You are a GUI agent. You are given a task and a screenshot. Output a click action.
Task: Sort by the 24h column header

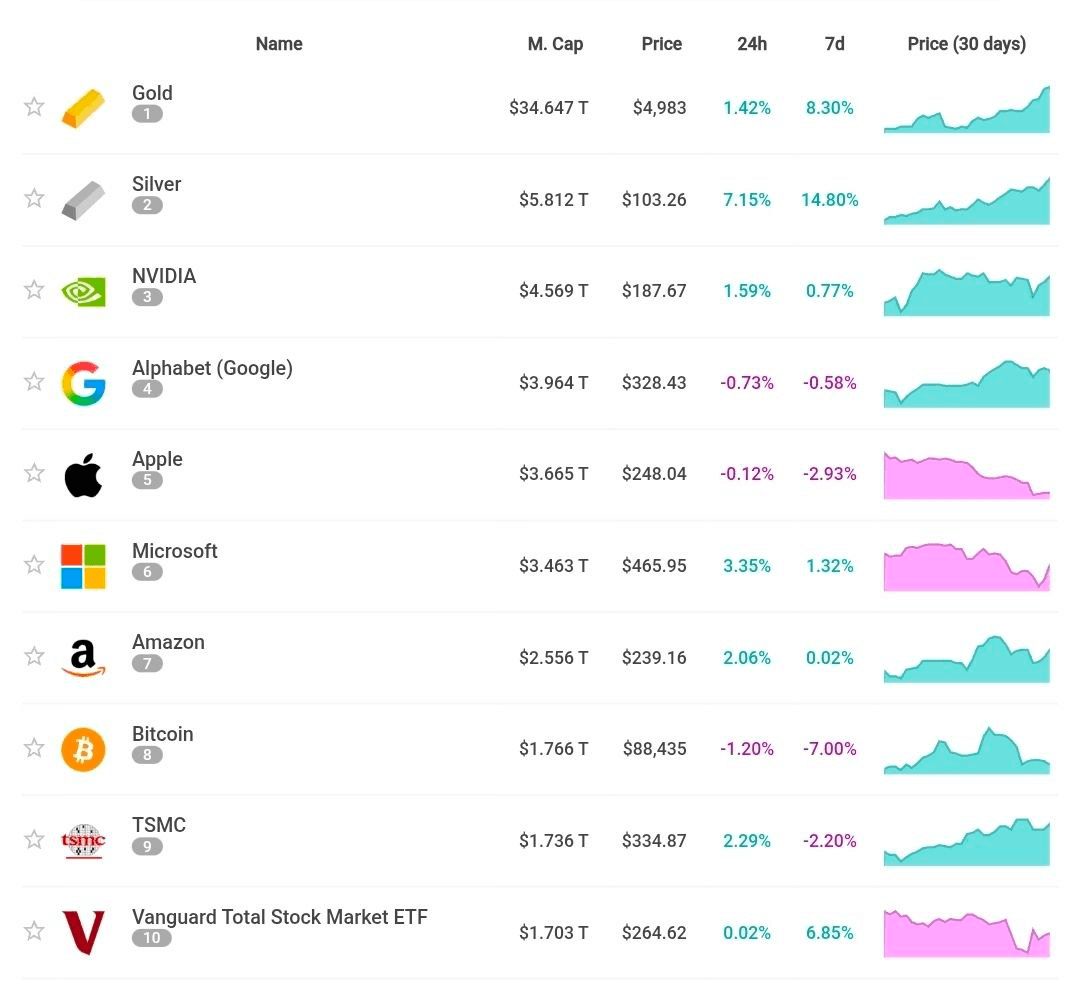click(x=752, y=44)
